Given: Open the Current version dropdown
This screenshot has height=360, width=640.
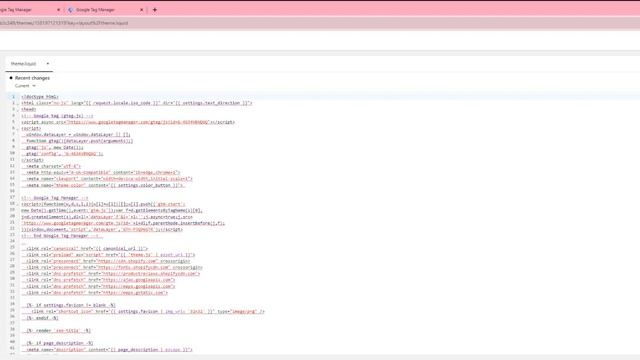Looking at the screenshot, I should coord(25,86).
